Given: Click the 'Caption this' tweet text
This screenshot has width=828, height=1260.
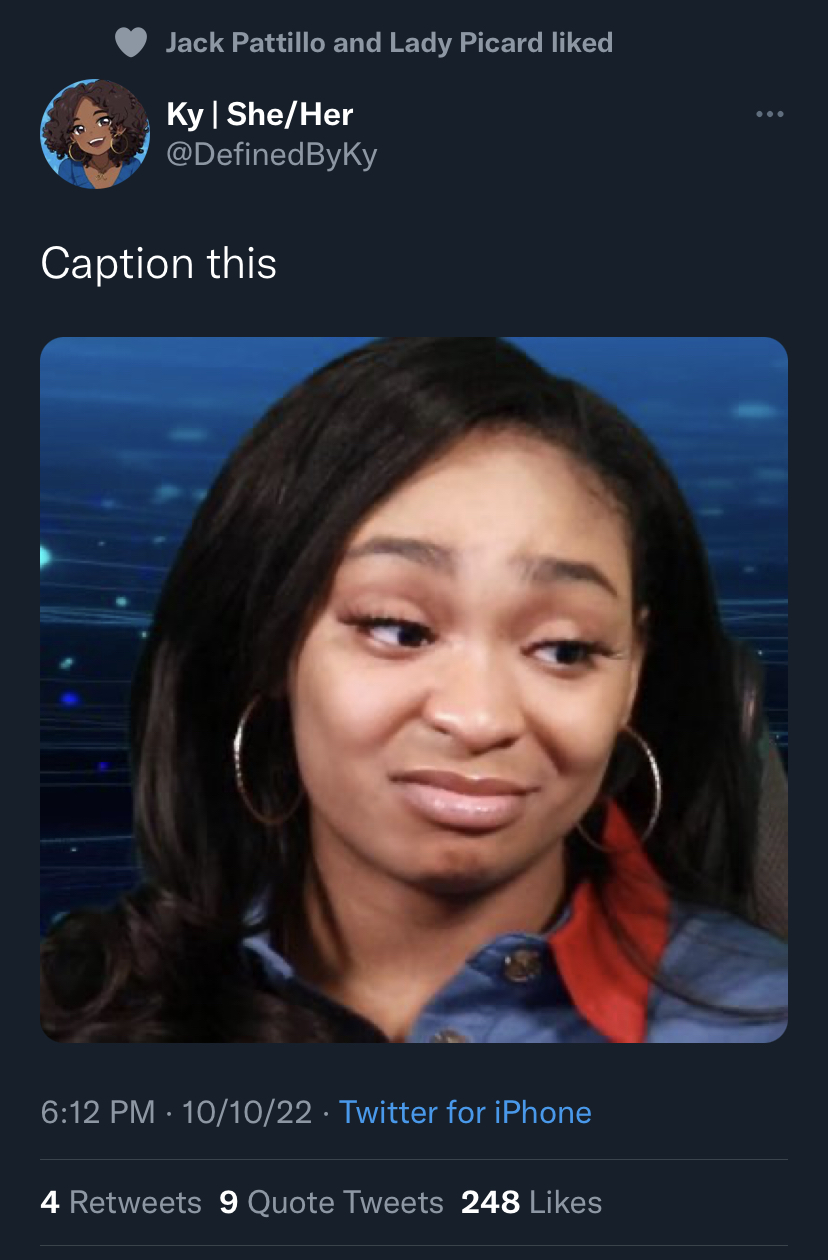Looking at the screenshot, I should pos(159,264).
